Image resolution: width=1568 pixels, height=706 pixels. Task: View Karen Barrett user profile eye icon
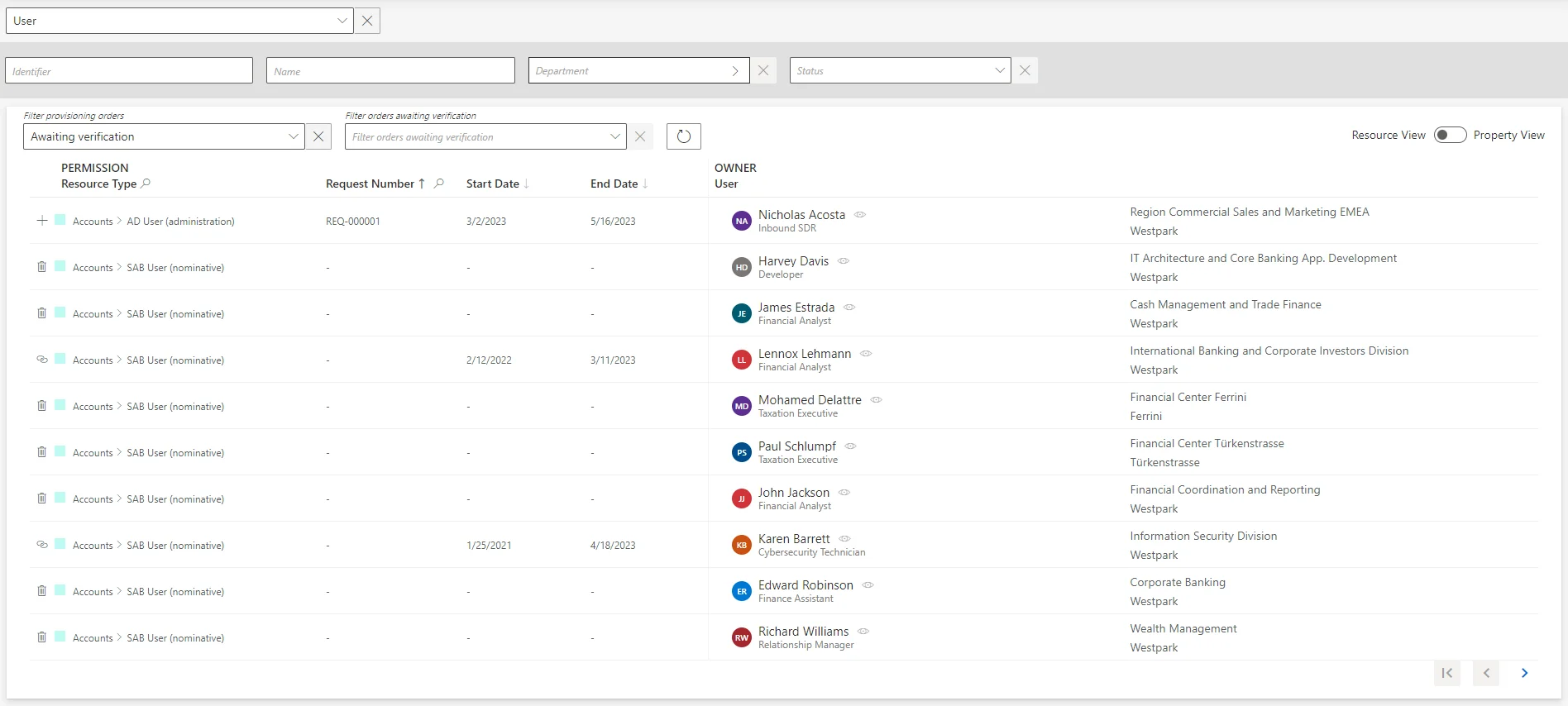pyautogui.click(x=844, y=538)
